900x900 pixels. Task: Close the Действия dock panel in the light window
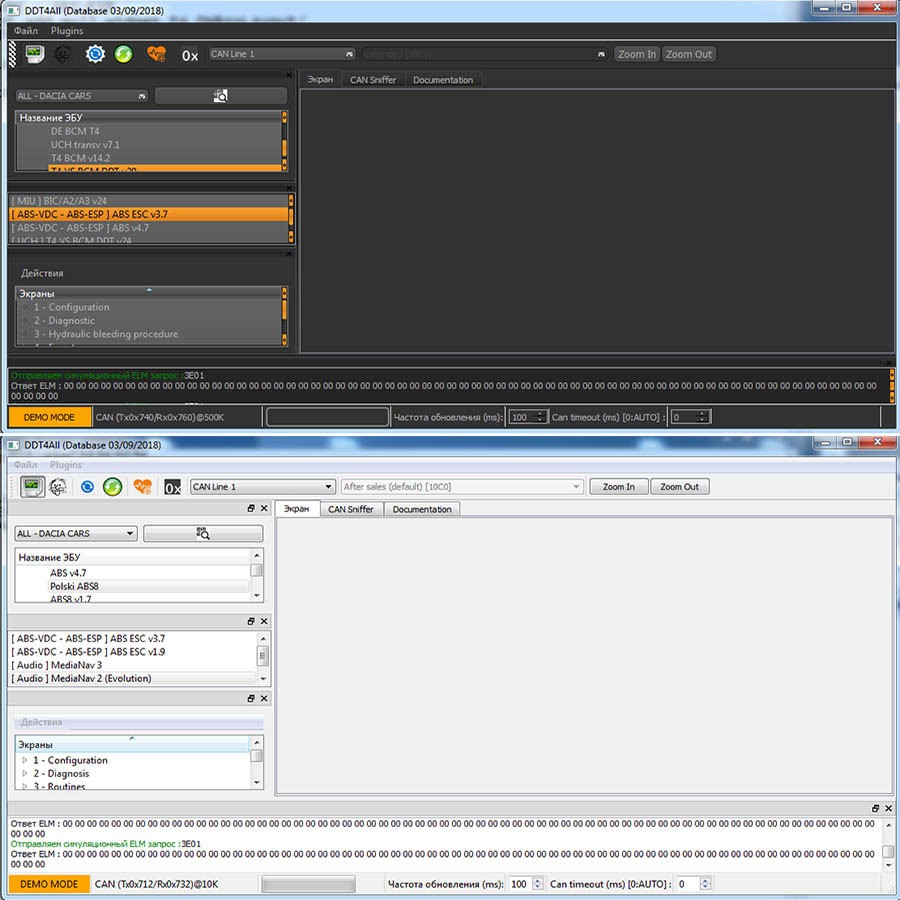264,698
